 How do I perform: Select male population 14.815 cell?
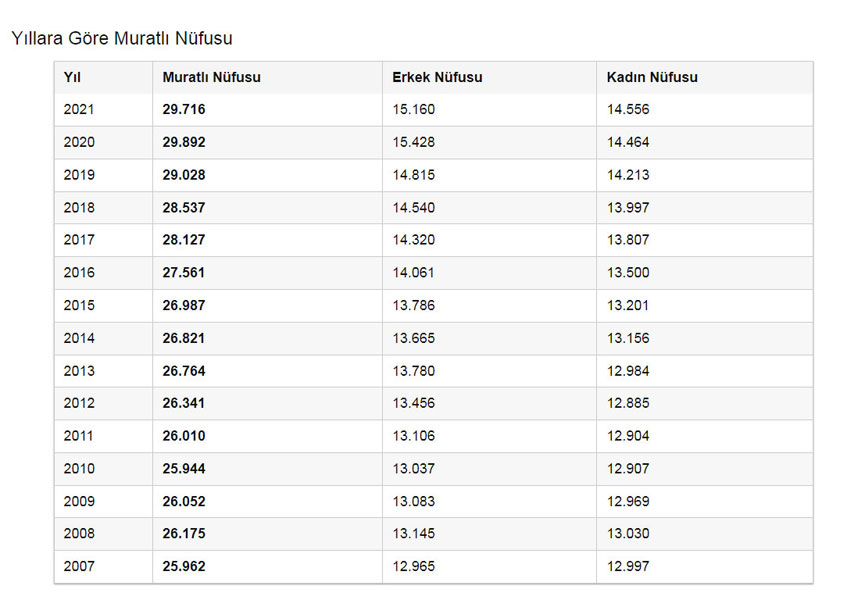click(413, 175)
